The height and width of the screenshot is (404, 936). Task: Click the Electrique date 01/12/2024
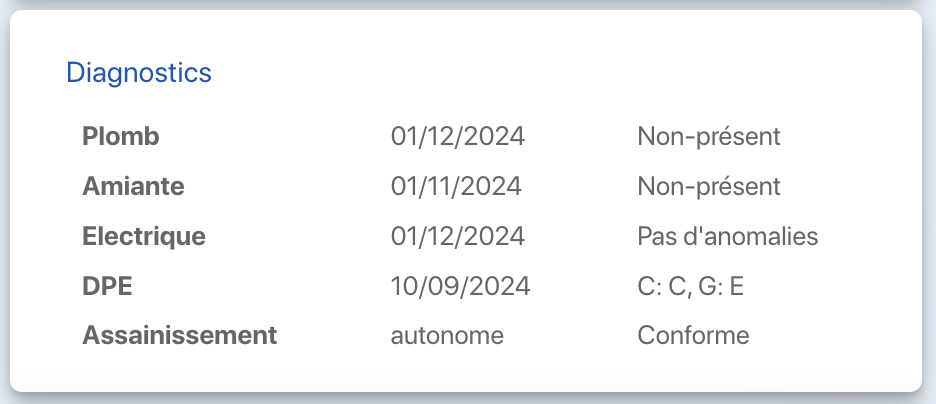(x=457, y=237)
